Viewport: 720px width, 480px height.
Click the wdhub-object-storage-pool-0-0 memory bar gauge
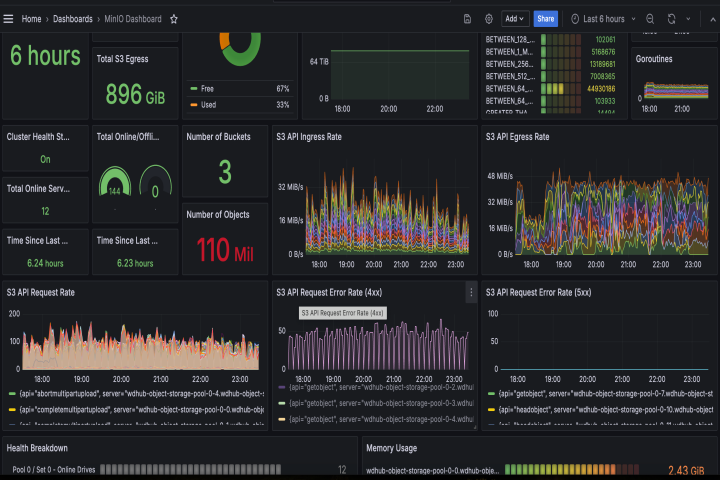(572, 469)
